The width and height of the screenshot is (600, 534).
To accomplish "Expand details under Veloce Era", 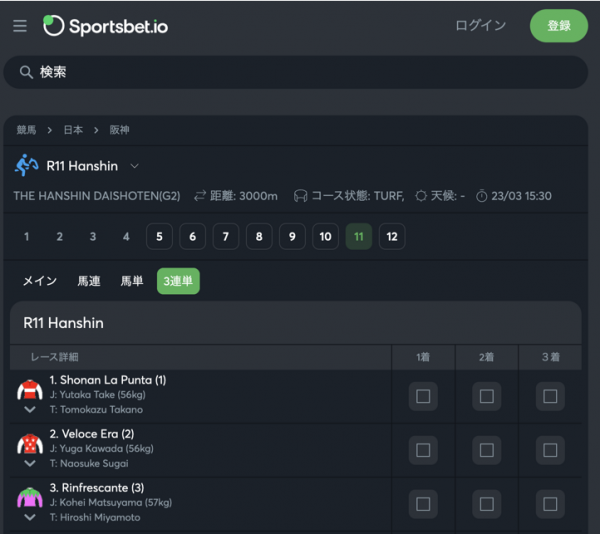I will point(30,464).
